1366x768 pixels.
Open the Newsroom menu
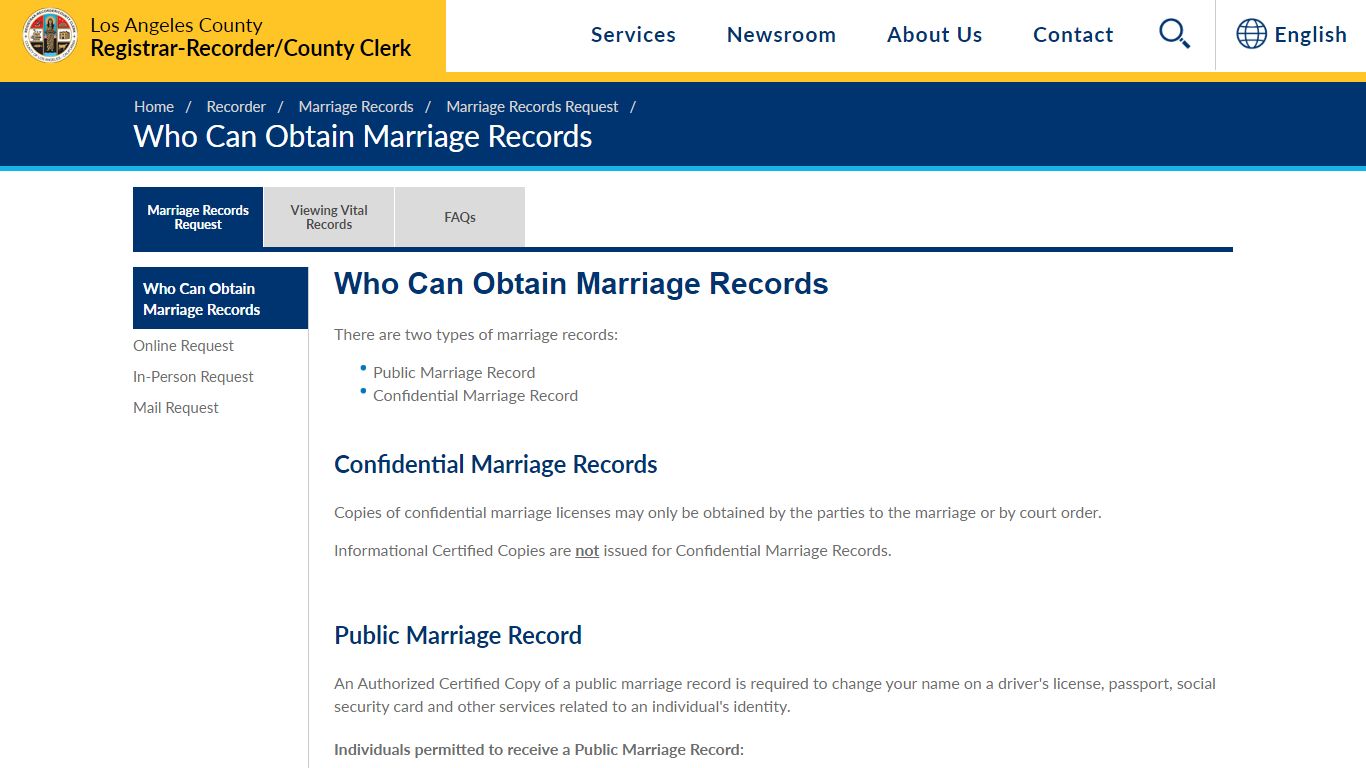click(781, 35)
